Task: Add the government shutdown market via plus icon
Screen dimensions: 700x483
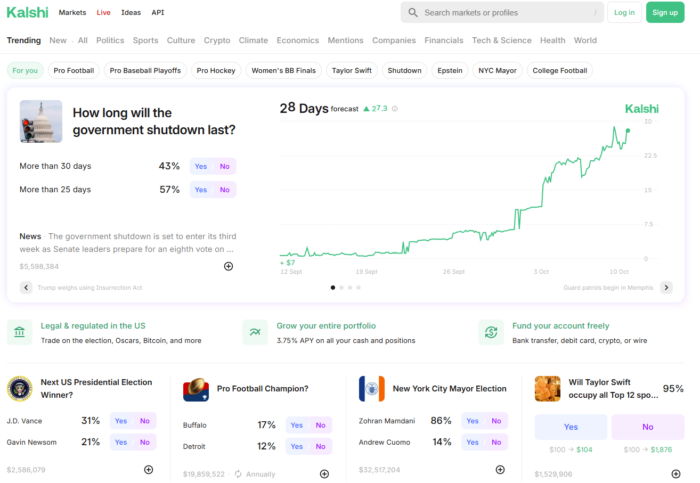Action: point(228,266)
